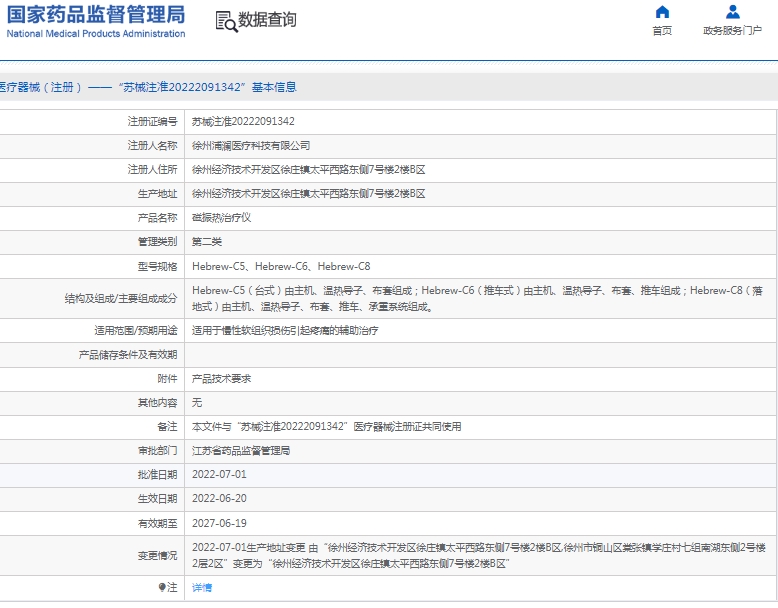Click 其他内容 value 无
Image resolution: width=778 pixels, height=608 pixels.
(197, 403)
